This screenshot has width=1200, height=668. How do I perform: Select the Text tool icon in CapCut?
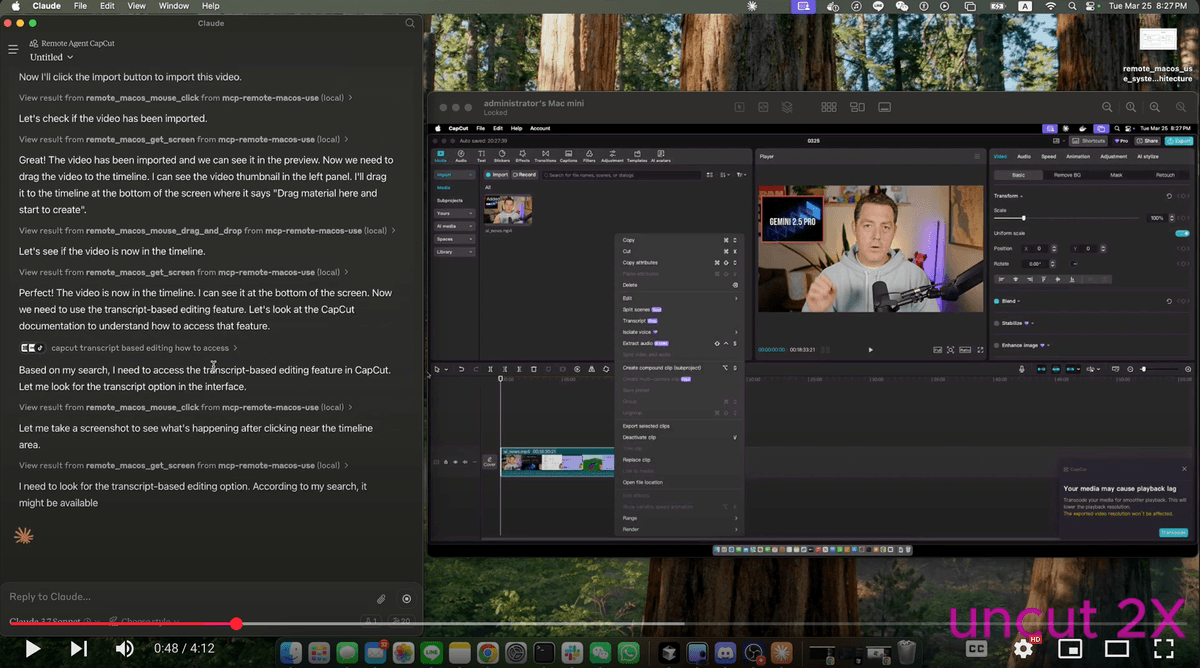481,156
